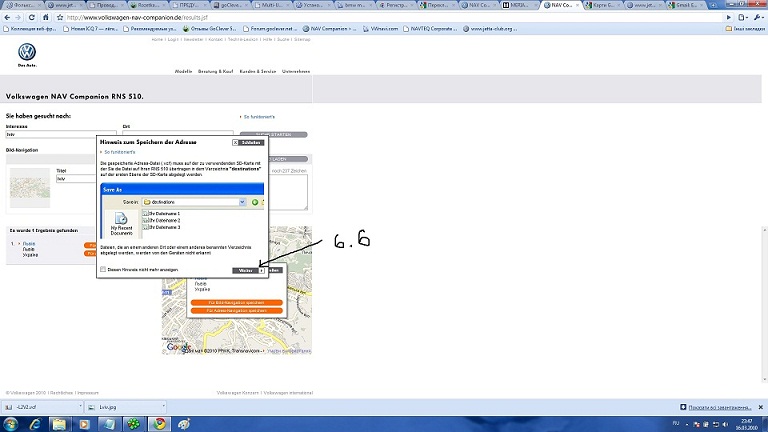Click the 'Львів' search result link
Image resolution: width=768 pixels, height=432 pixels.
[29, 243]
